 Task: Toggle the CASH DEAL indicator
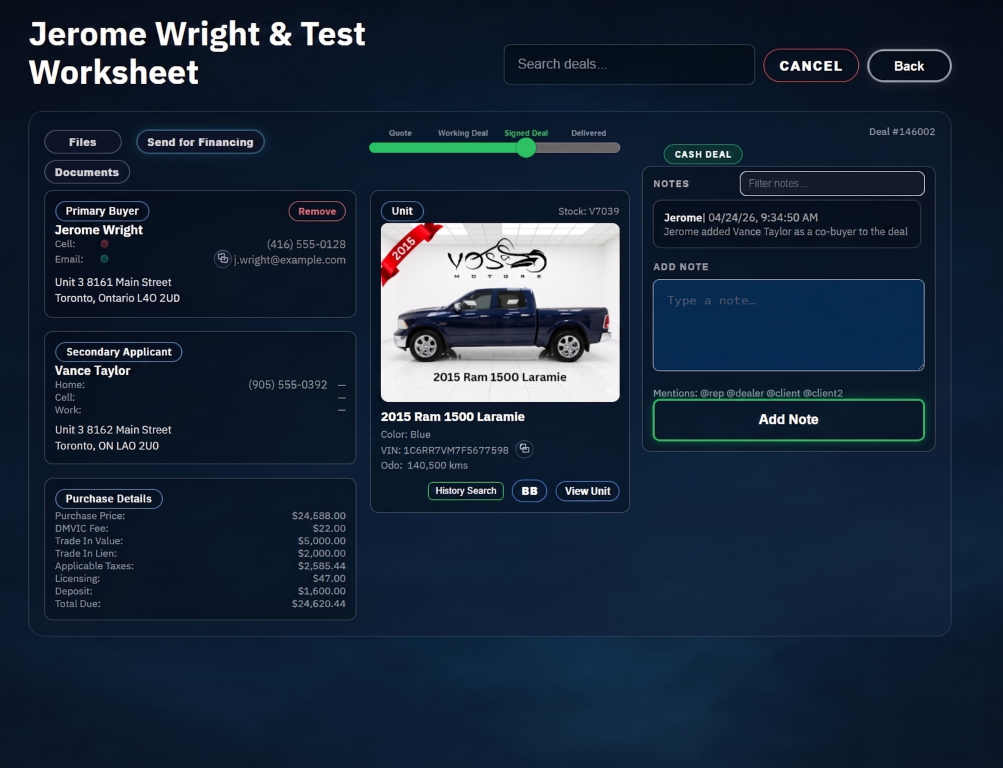tap(705, 154)
